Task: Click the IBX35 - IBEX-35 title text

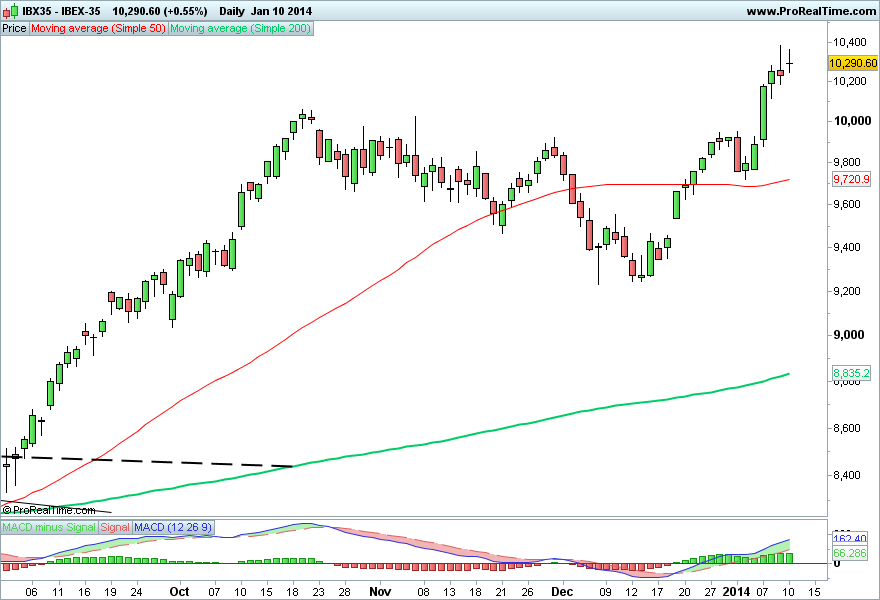Action: pyautogui.click(x=62, y=11)
